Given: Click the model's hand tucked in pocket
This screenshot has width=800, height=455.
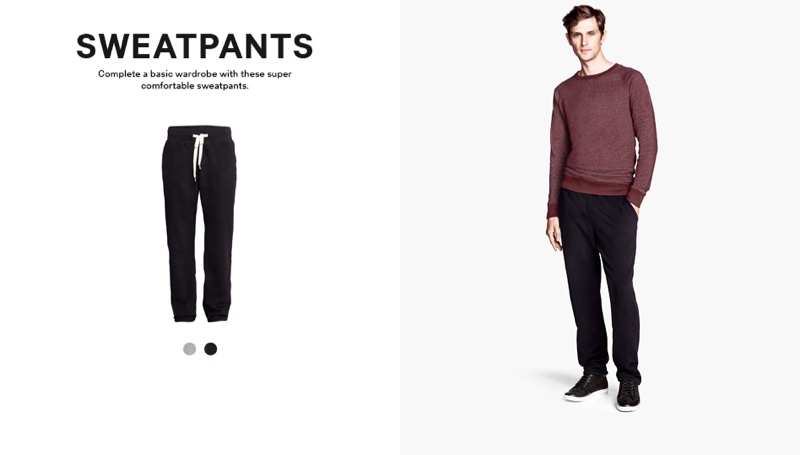Looking at the screenshot, I should [635, 209].
